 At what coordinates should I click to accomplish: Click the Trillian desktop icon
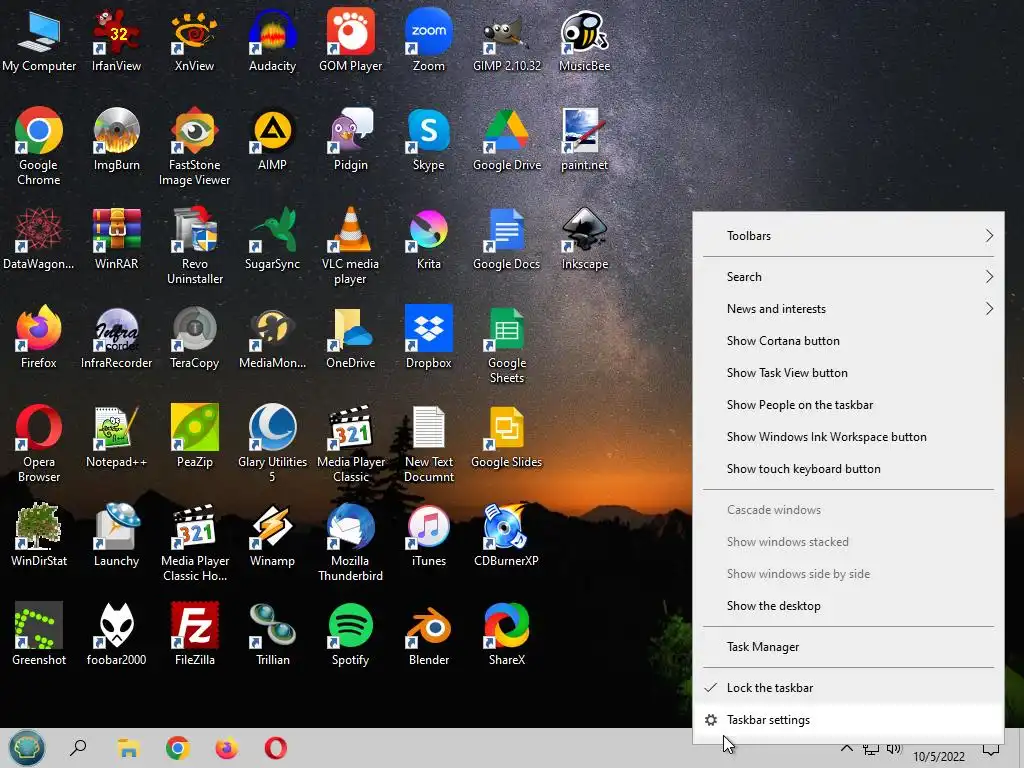point(272,635)
